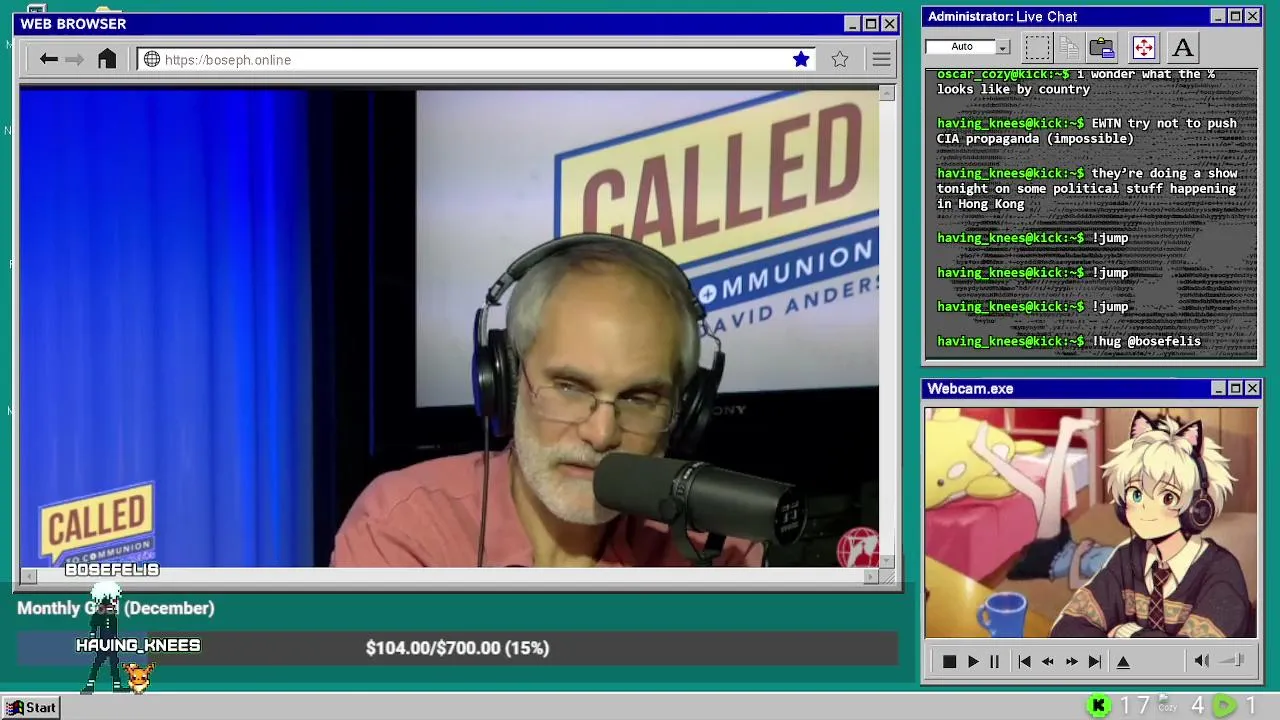Click the browser horizontal scrollbar right arrow
Screen dimensions: 1280x720
click(x=872, y=576)
